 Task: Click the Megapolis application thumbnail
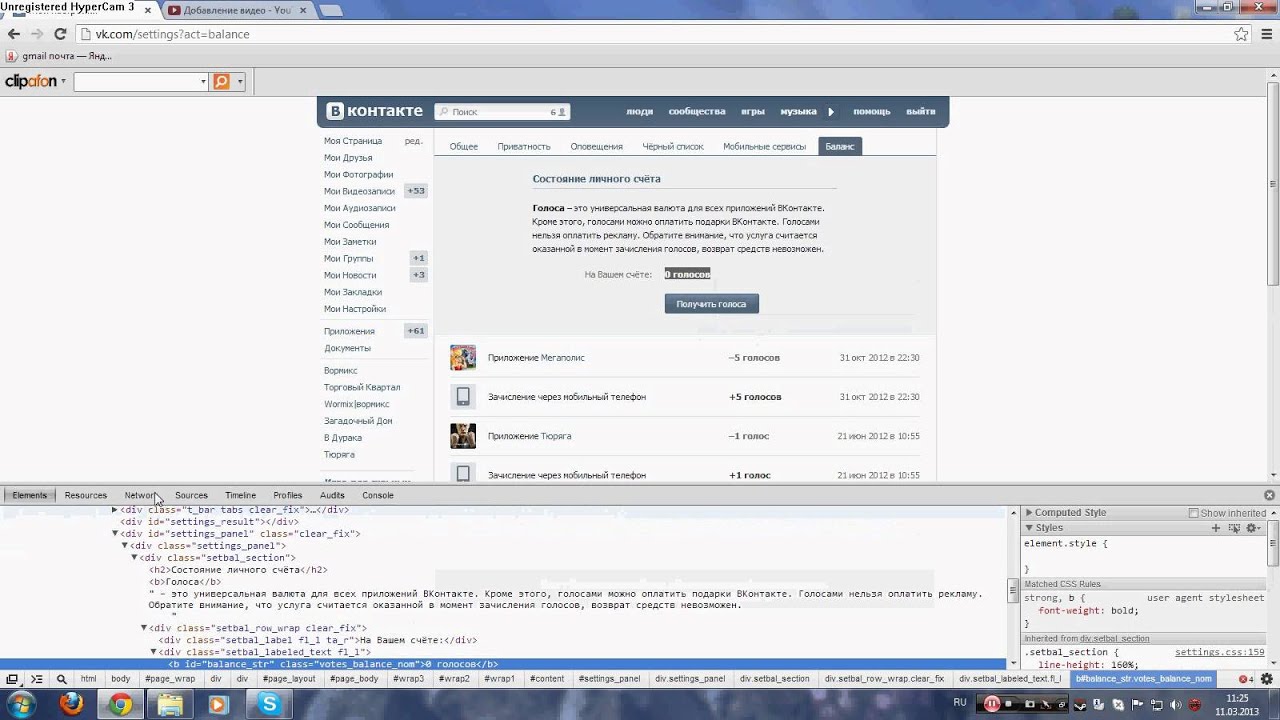[463, 357]
